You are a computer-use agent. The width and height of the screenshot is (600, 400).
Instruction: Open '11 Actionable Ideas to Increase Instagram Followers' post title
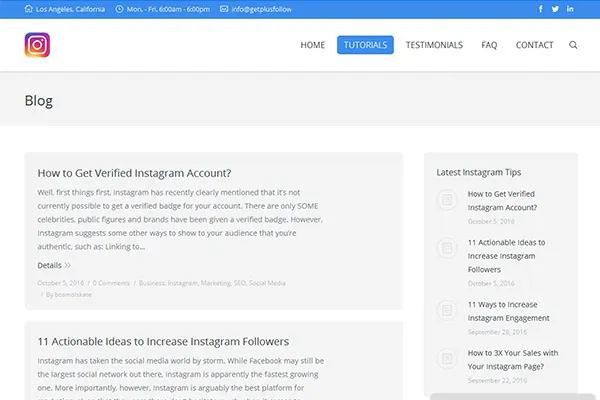[163, 341]
